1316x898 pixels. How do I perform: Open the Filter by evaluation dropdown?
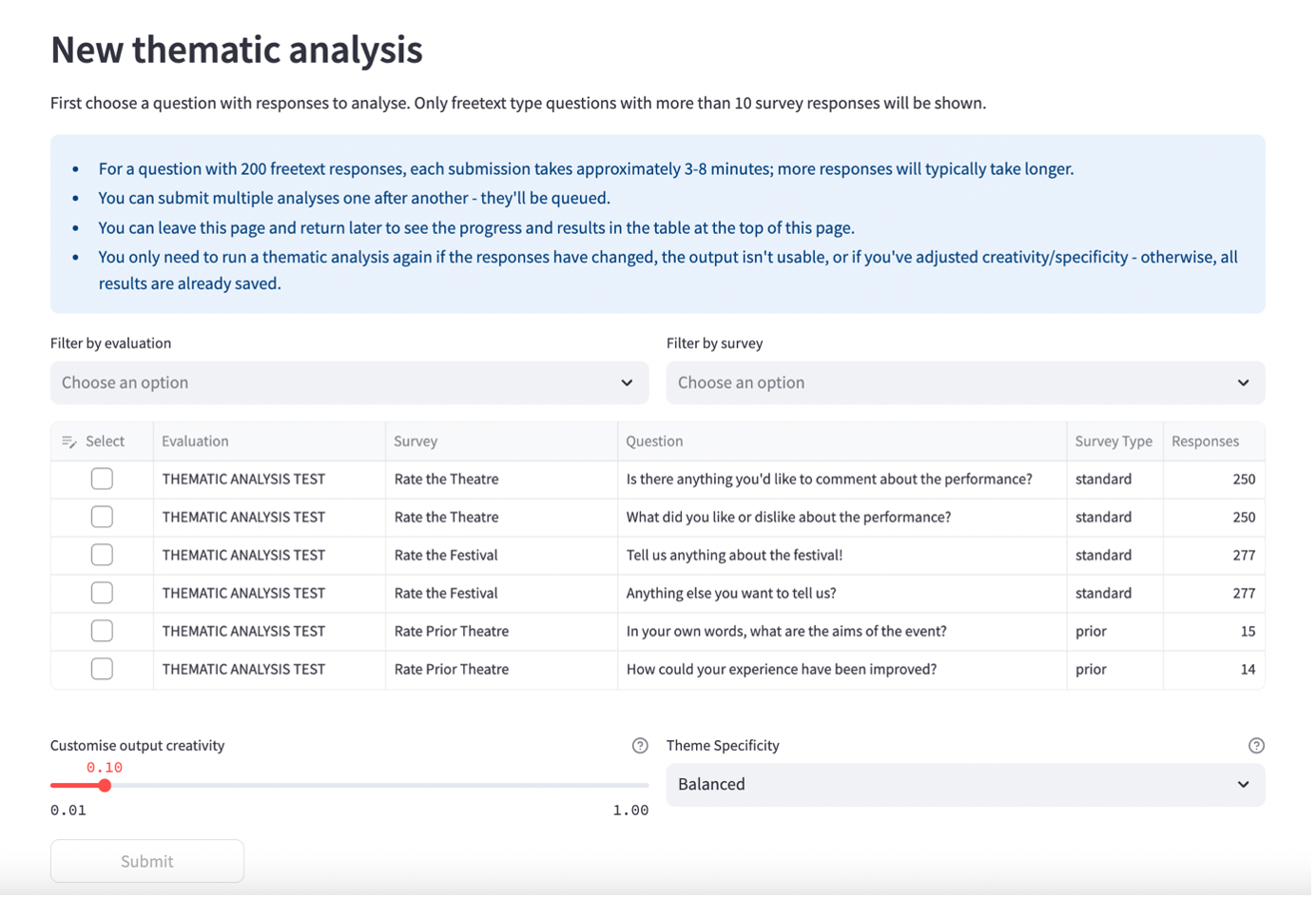point(349,382)
